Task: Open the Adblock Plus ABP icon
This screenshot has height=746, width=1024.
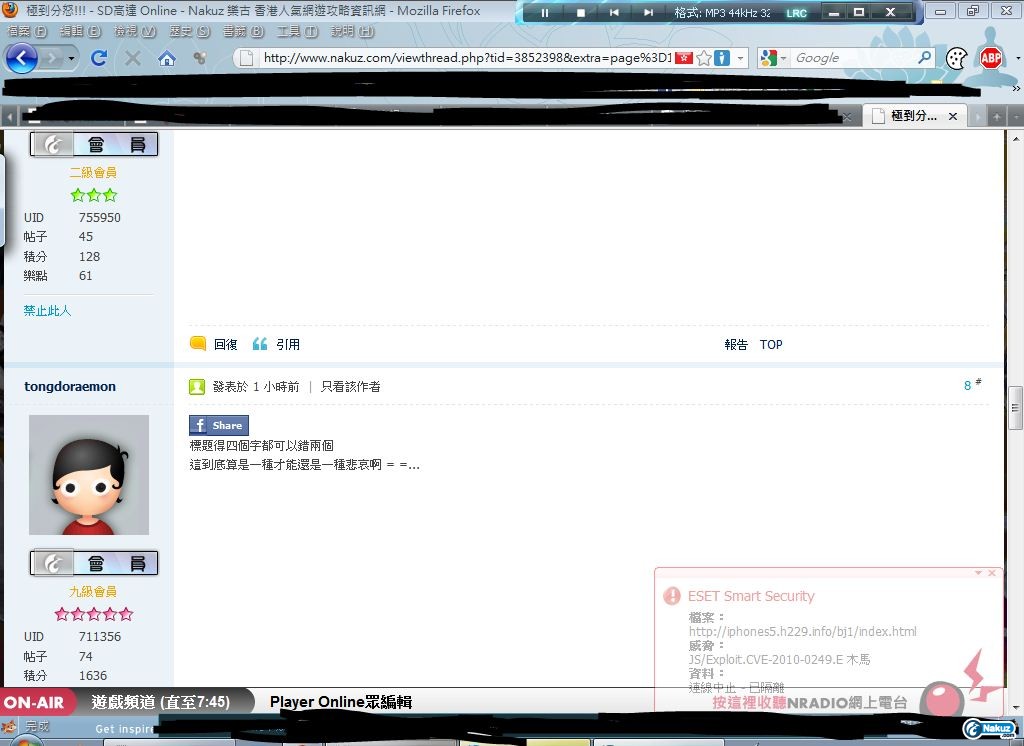Action: point(990,58)
